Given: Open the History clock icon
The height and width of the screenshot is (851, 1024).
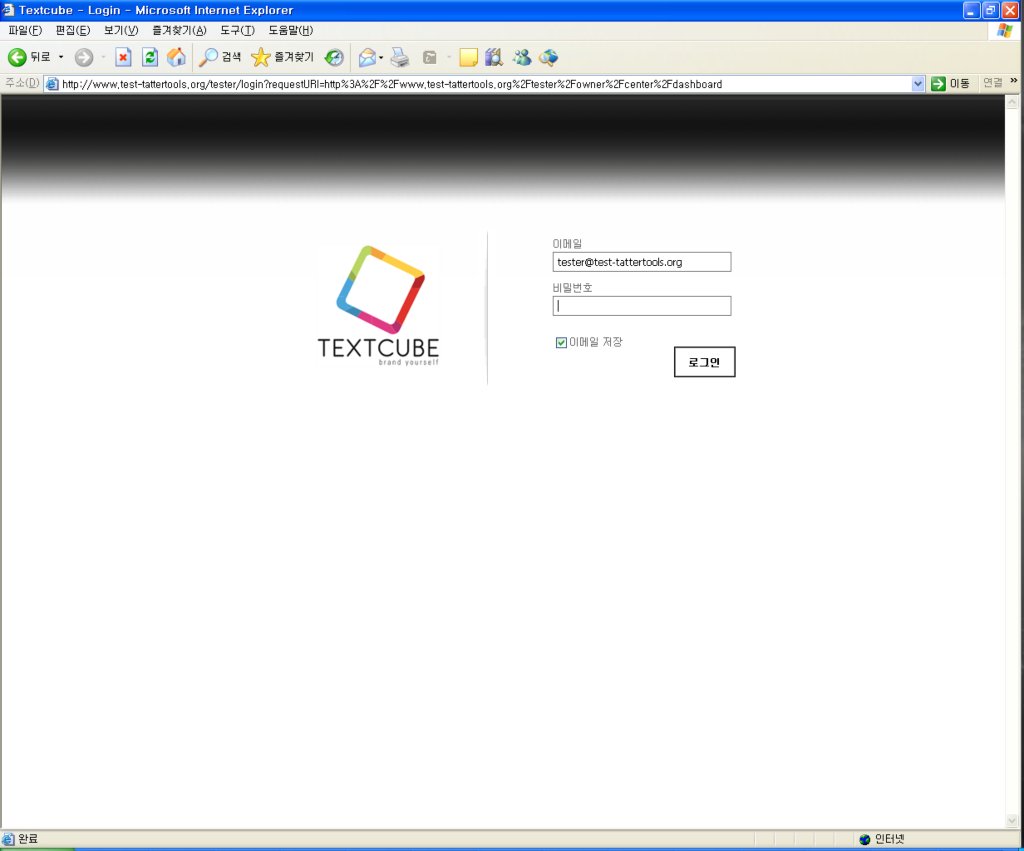Looking at the screenshot, I should [x=334, y=57].
